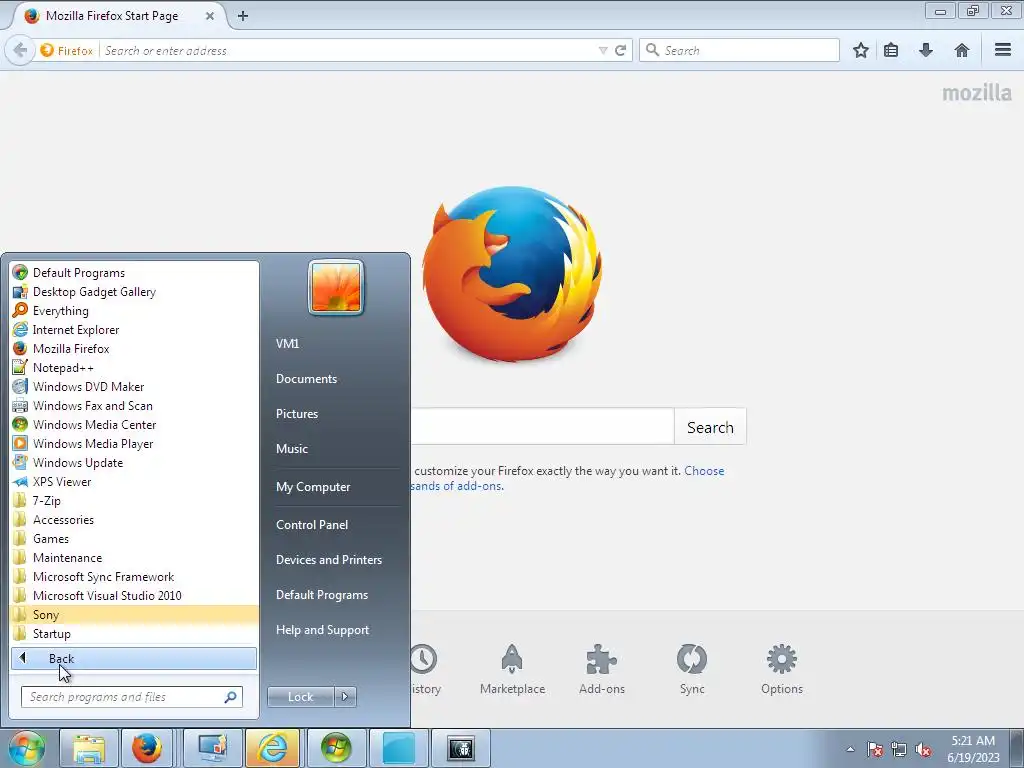Open Help and Support

323,630
